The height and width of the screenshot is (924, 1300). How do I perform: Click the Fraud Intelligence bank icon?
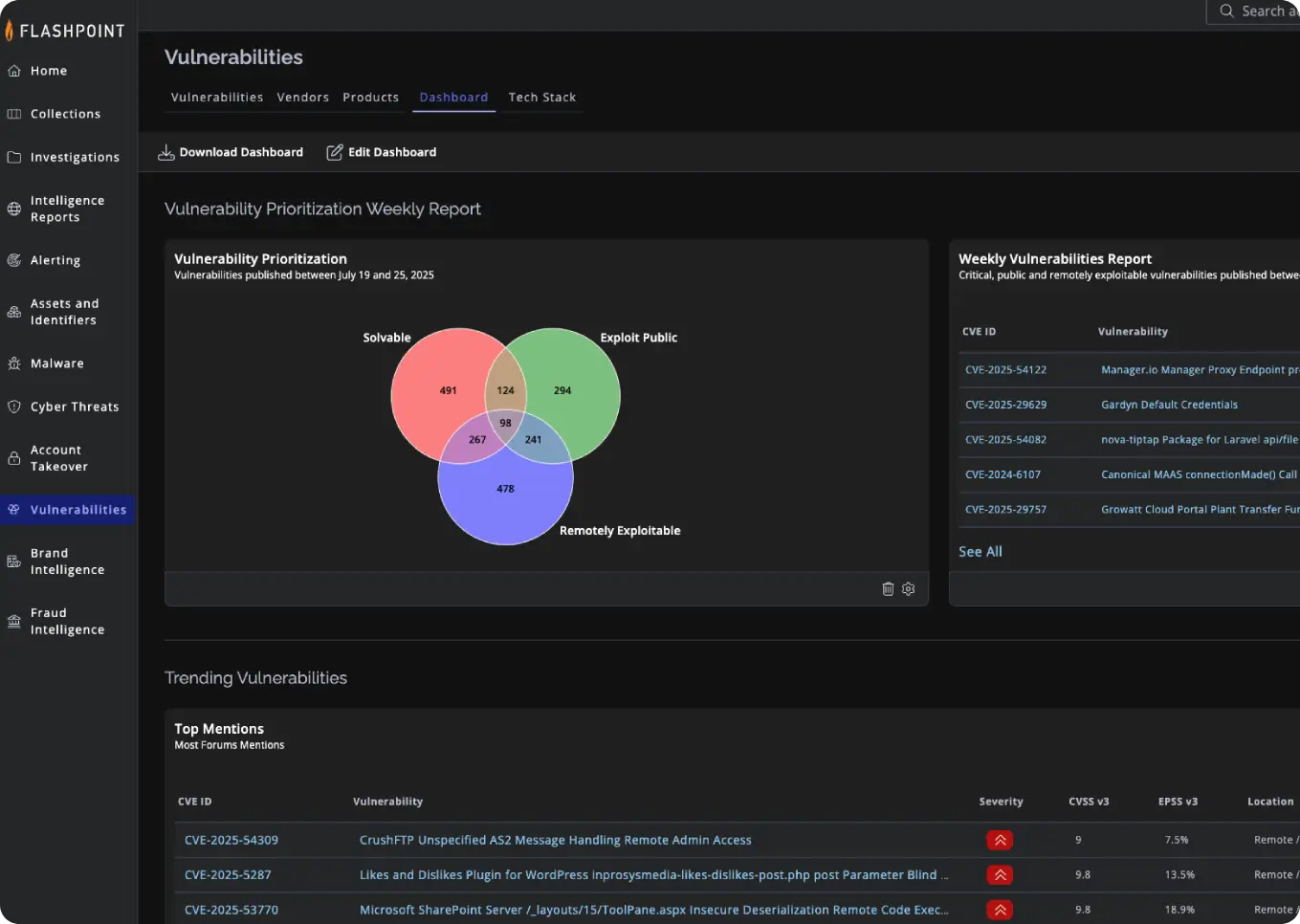(14, 622)
